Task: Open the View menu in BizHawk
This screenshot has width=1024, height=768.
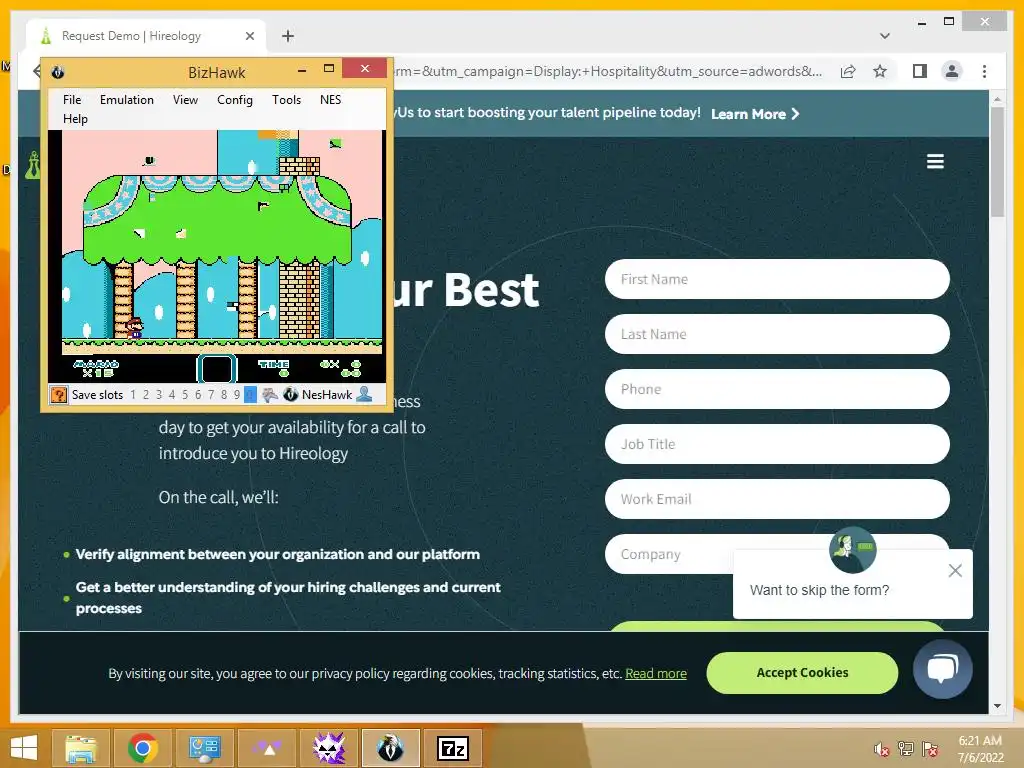Action: (185, 100)
